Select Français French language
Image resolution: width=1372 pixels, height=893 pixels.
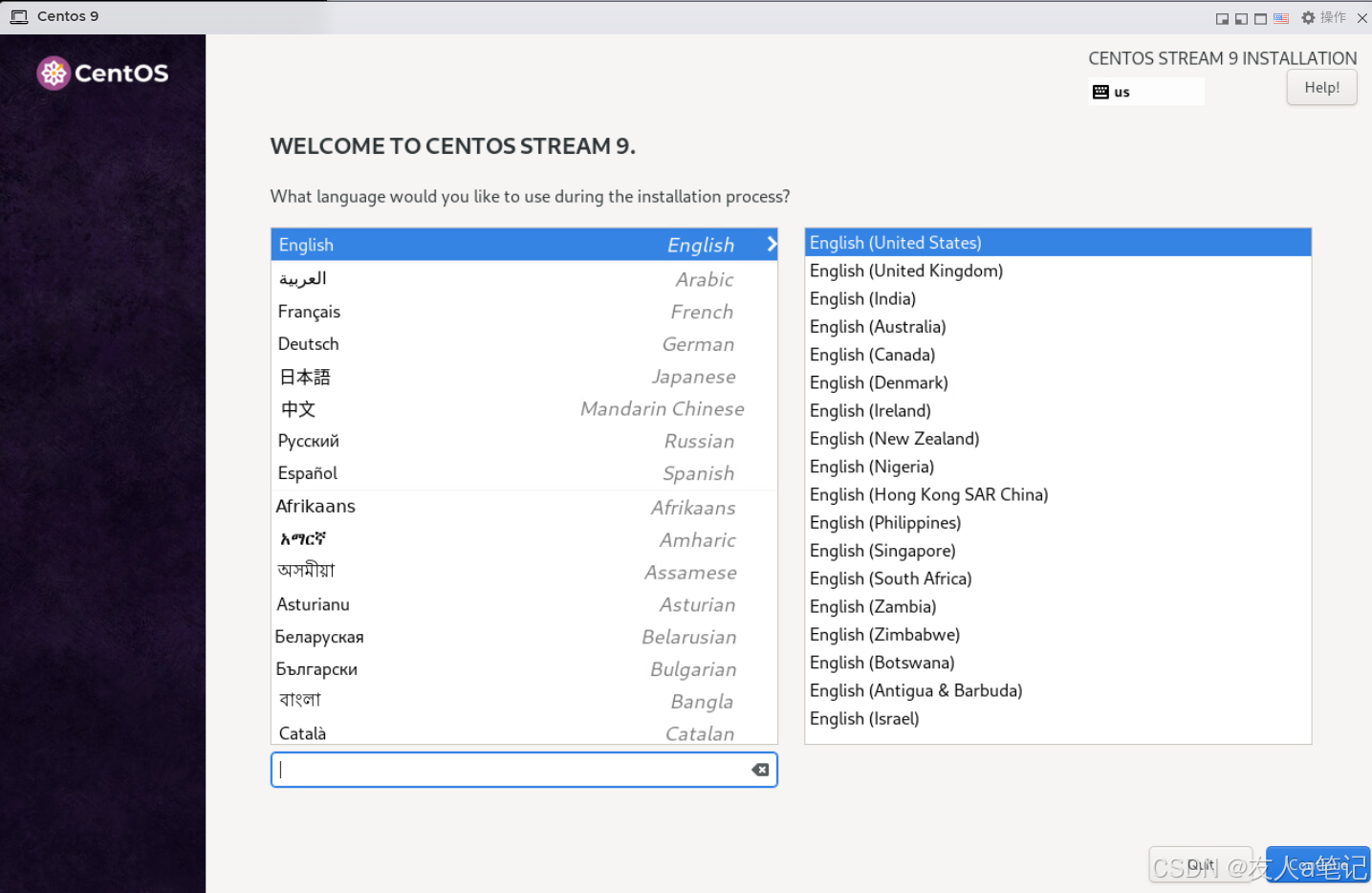pos(524,312)
